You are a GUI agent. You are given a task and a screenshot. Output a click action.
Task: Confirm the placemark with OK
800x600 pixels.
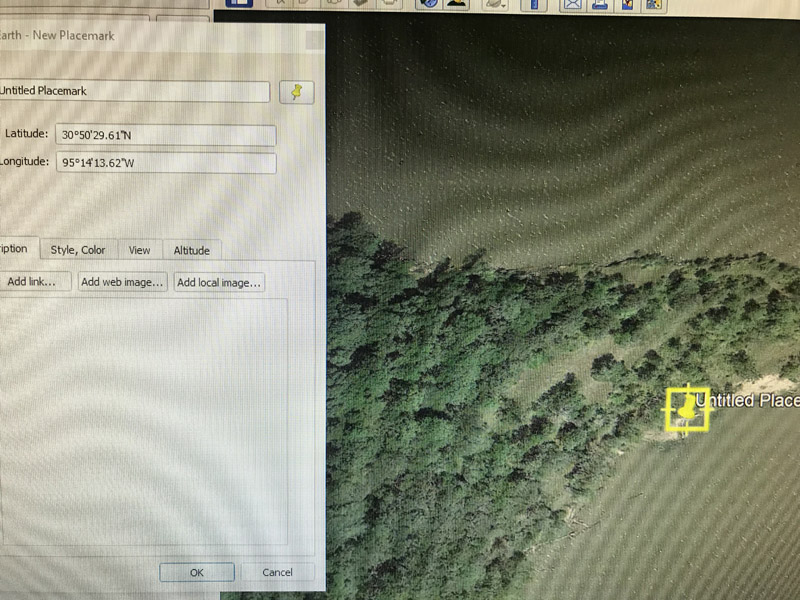[x=197, y=572]
